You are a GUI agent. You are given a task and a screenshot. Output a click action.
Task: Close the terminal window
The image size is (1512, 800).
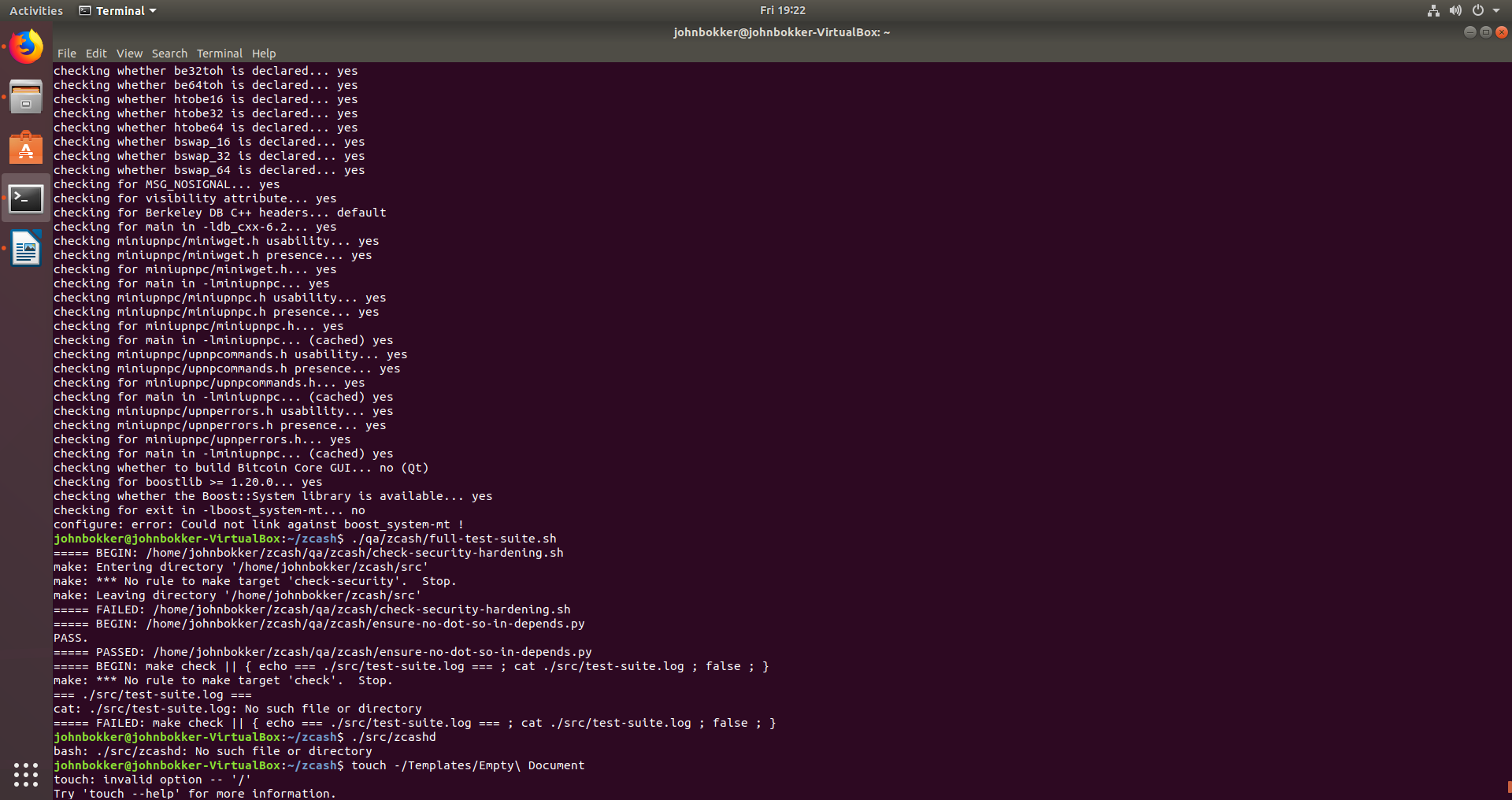pyautogui.click(x=1501, y=32)
